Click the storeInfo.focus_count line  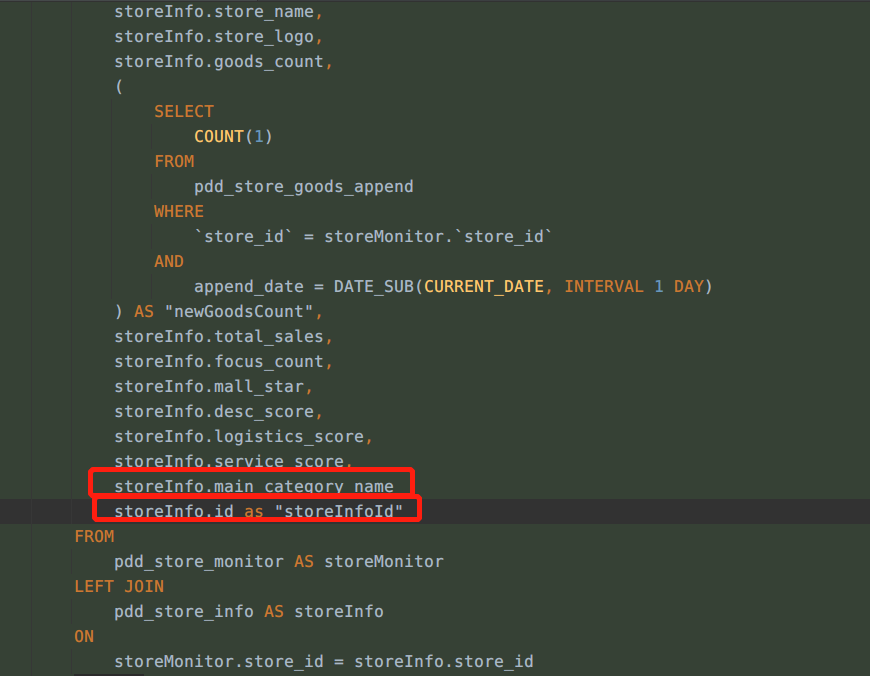pyautogui.click(x=223, y=361)
